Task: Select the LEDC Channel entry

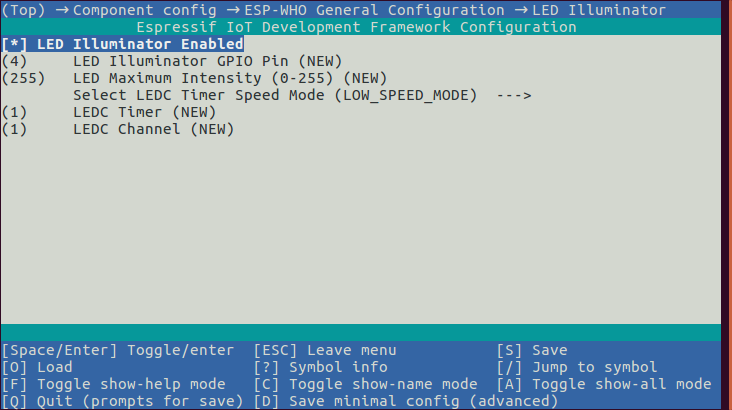Action: click(152, 129)
